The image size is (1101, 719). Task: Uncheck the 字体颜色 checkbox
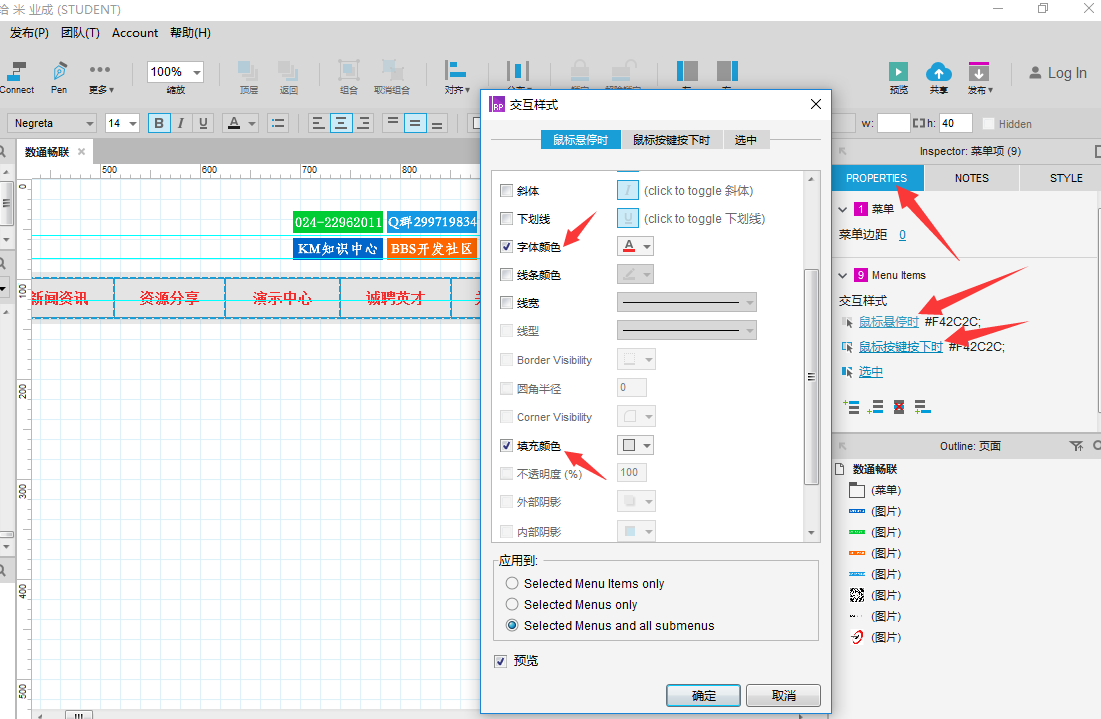click(506, 246)
